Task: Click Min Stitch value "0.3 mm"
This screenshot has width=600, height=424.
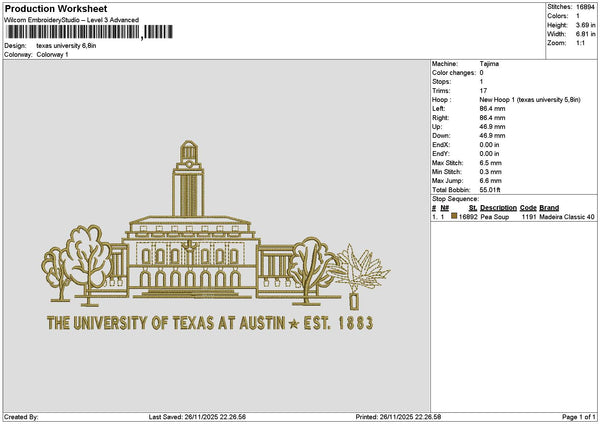Action: [x=491, y=172]
